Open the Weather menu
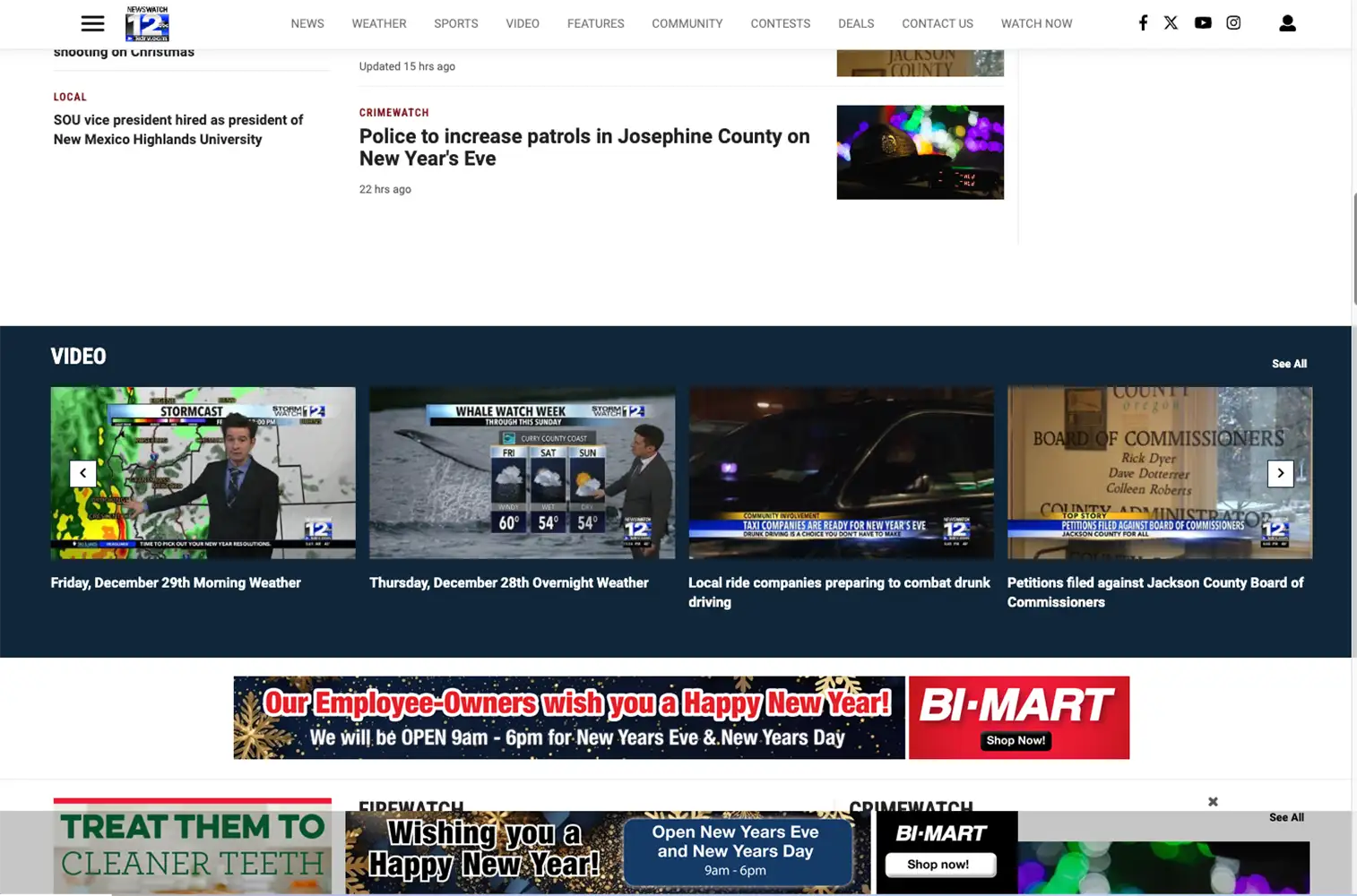 379,23
